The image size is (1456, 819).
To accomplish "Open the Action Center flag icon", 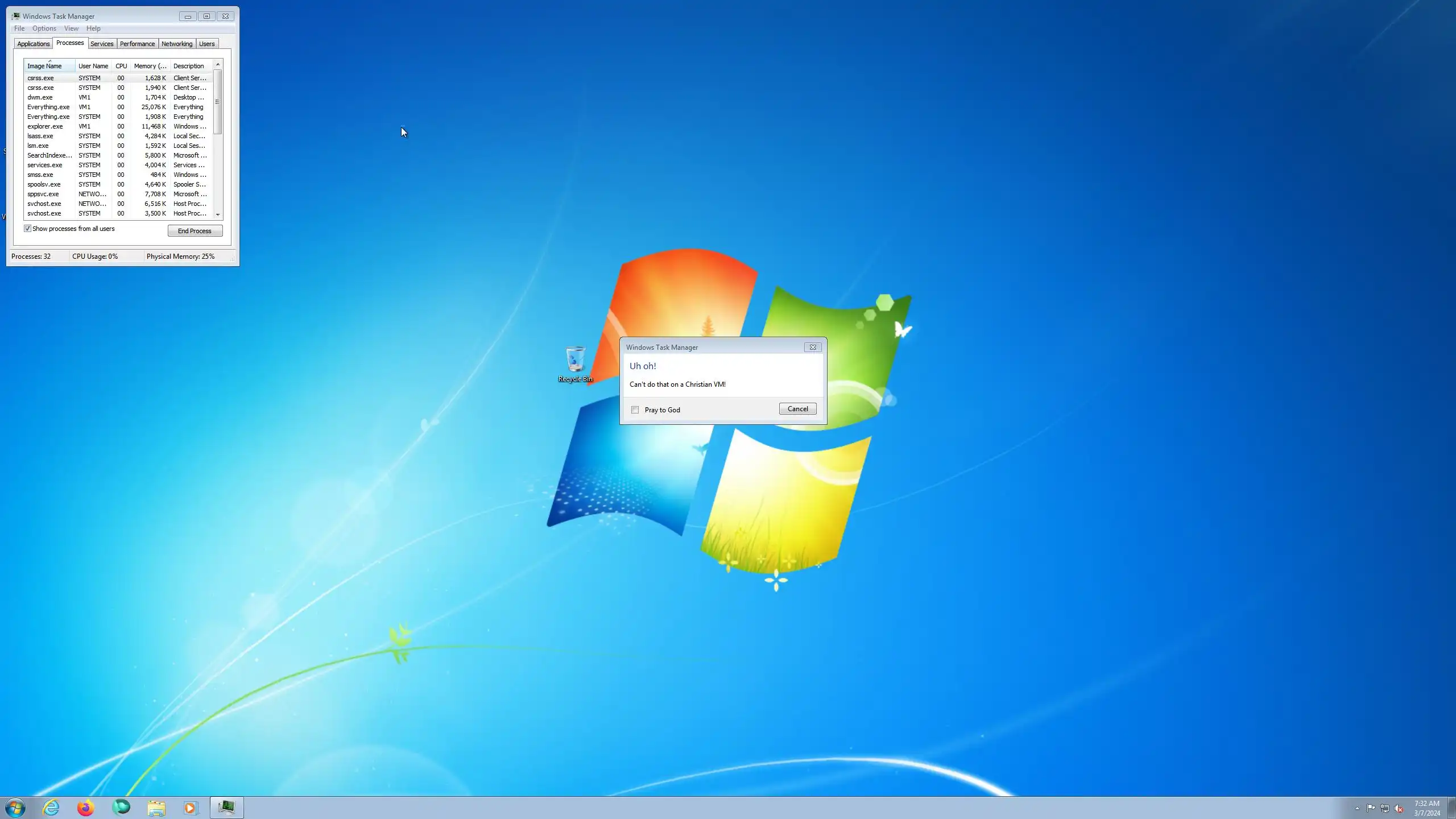I will [1371, 808].
